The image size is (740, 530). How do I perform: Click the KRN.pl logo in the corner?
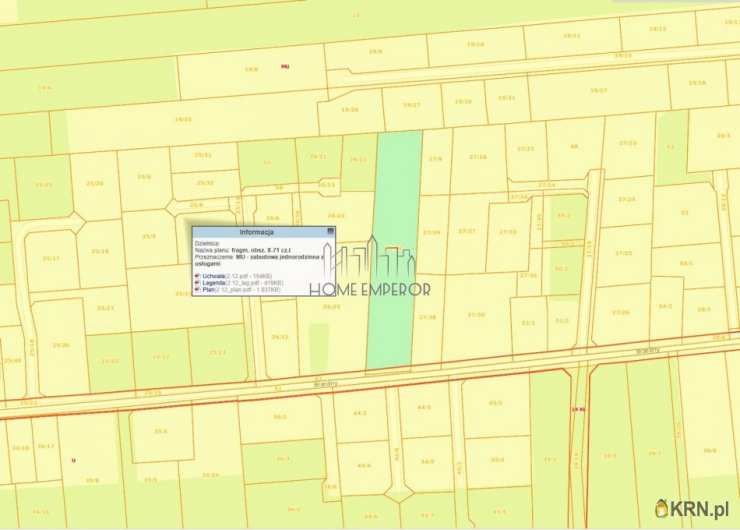693,509
